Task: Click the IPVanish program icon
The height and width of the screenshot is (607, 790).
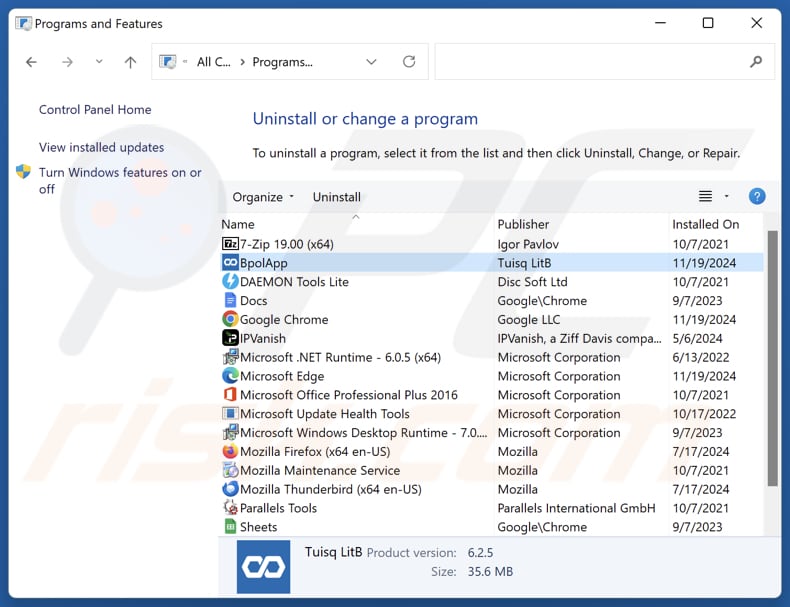Action: [x=230, y=338]
